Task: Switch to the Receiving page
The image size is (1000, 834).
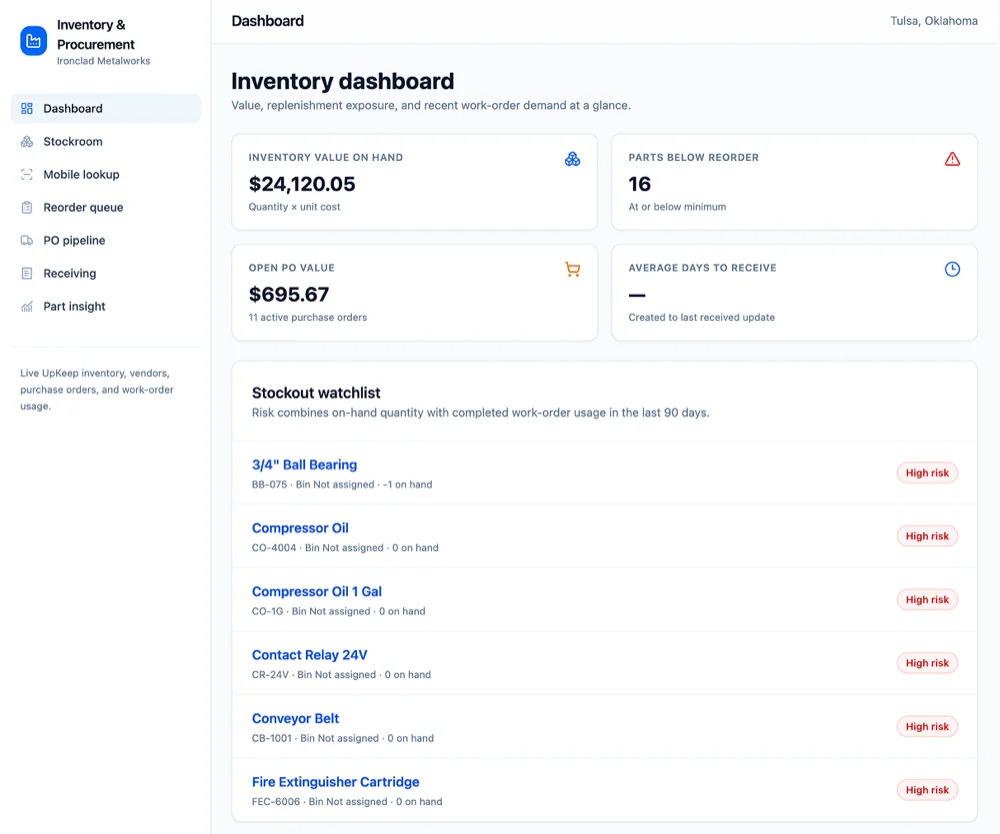Action: [x=106, y=274]
